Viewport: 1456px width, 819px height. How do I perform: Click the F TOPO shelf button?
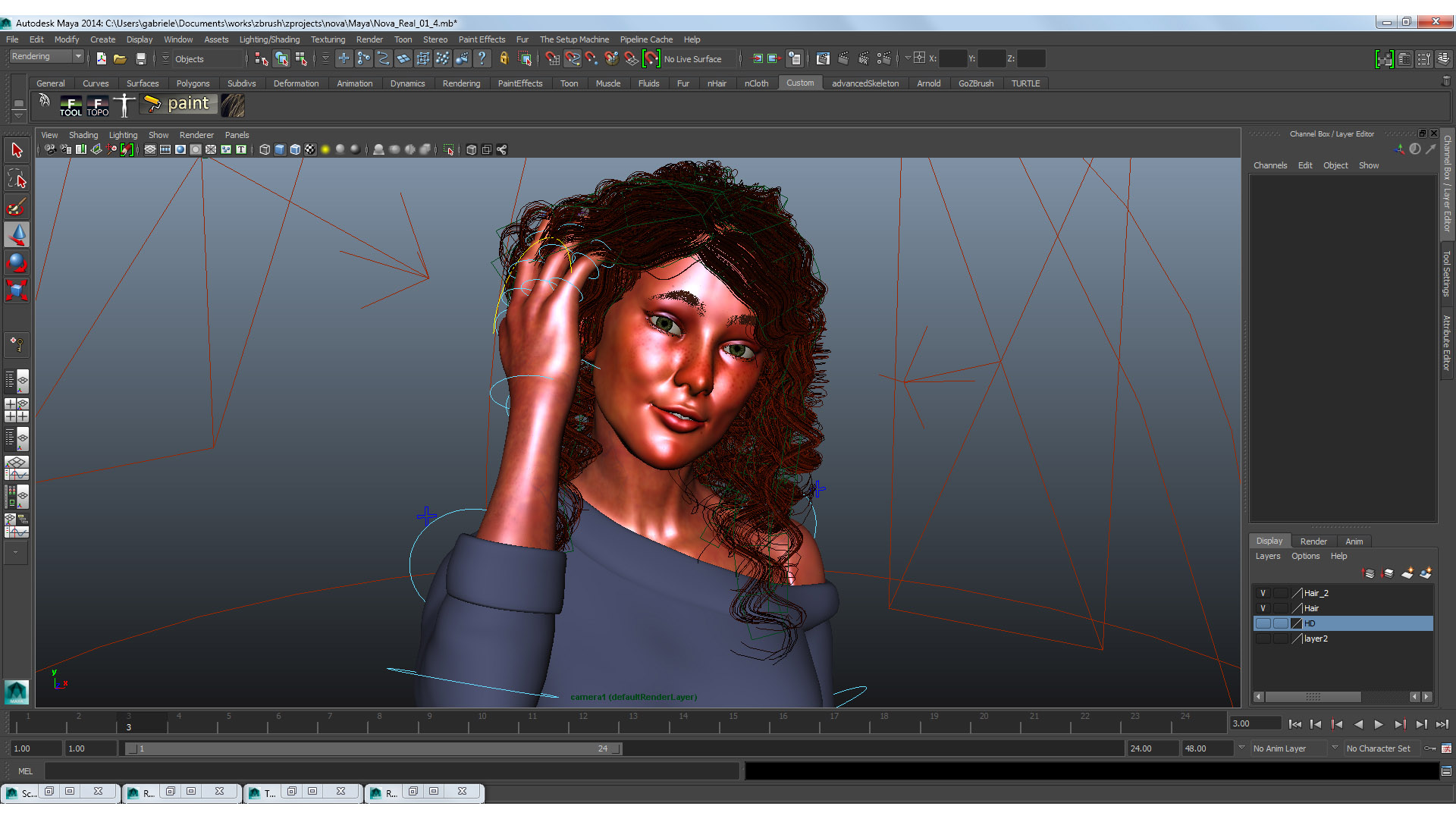click(x=98, y=105)
